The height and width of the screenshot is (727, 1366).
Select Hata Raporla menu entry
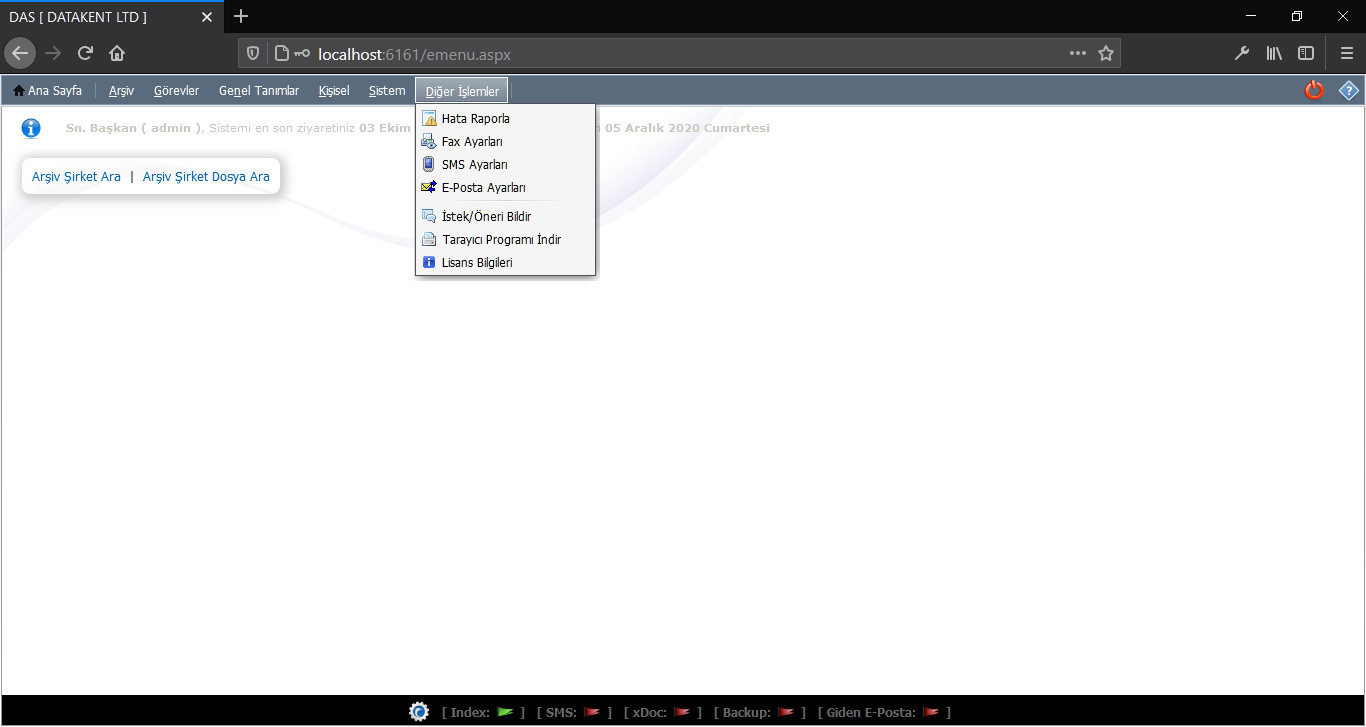tap(475, 119)
